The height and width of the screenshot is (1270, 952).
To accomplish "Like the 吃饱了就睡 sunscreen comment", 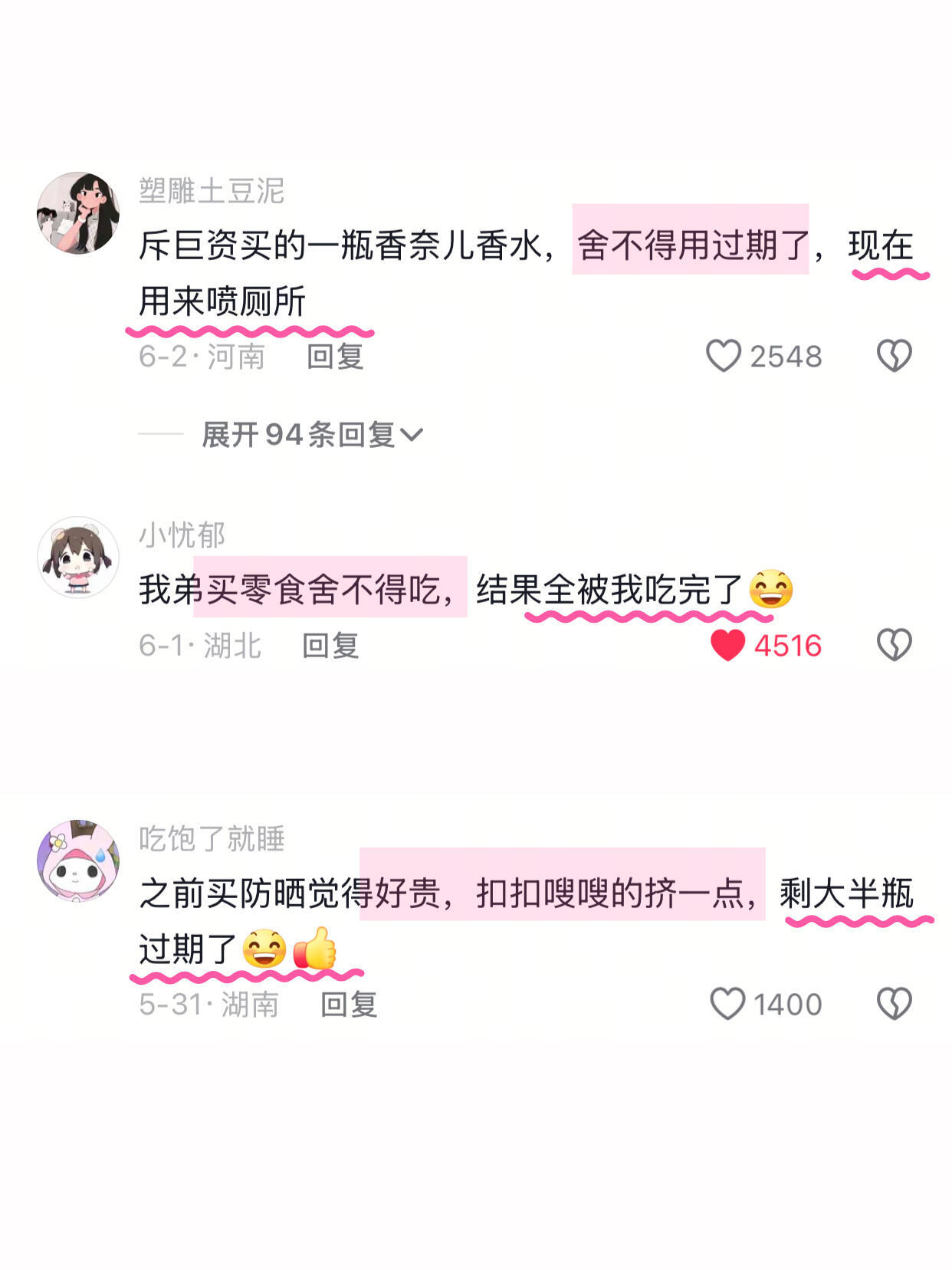I will click(x=727, y=1004).
